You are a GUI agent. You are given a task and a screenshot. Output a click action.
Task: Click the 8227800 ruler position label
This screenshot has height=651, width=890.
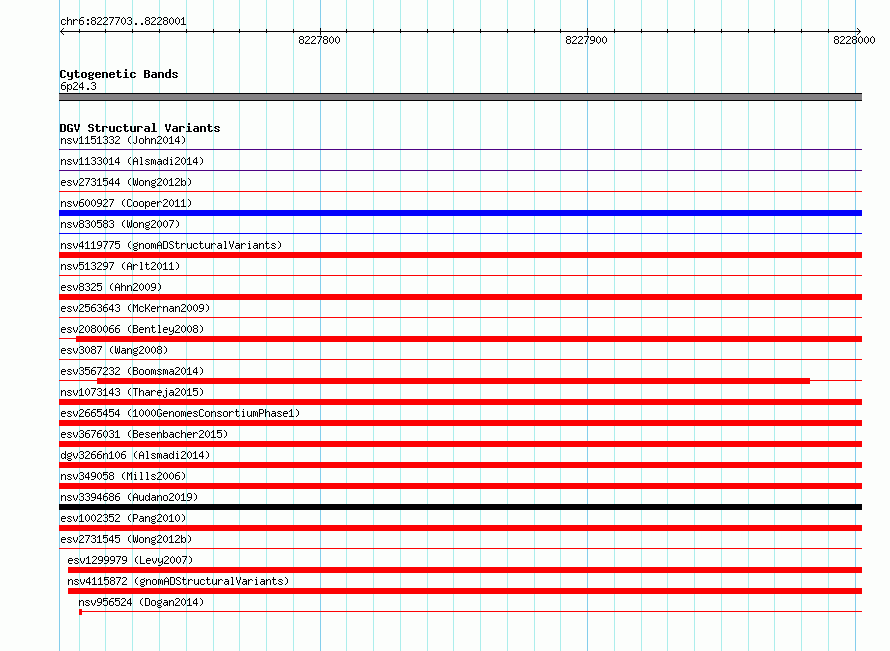coord(320,40)
